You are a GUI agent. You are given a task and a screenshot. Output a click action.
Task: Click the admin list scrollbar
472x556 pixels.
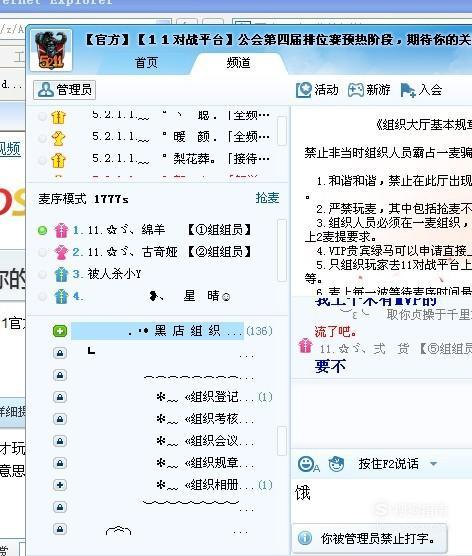[282, 130]
